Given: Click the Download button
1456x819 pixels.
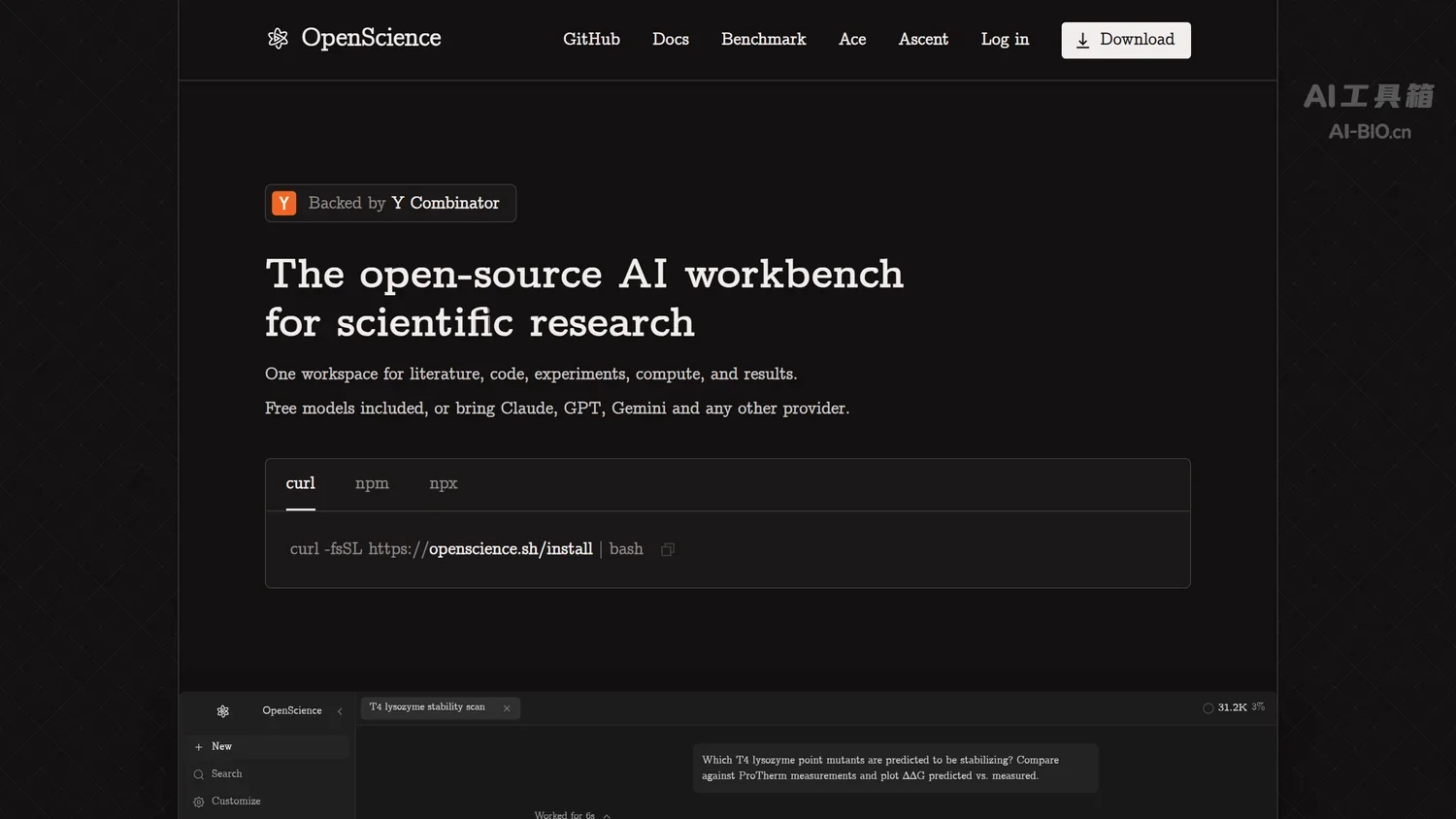Looking at the screenshot, I should coord(1126,40).
